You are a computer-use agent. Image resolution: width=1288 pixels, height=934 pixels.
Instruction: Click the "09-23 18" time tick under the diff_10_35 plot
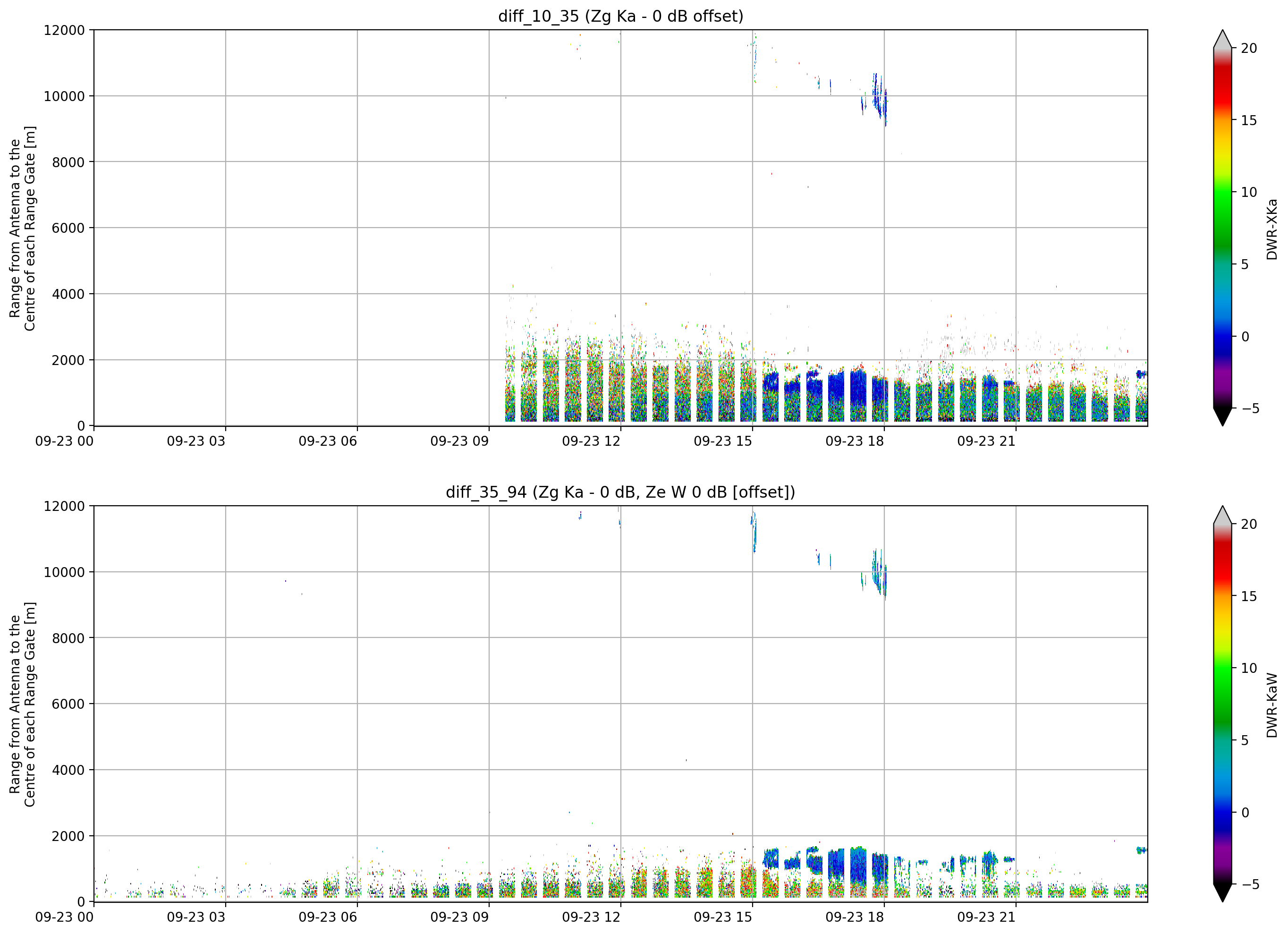click(x=855, y=442)
